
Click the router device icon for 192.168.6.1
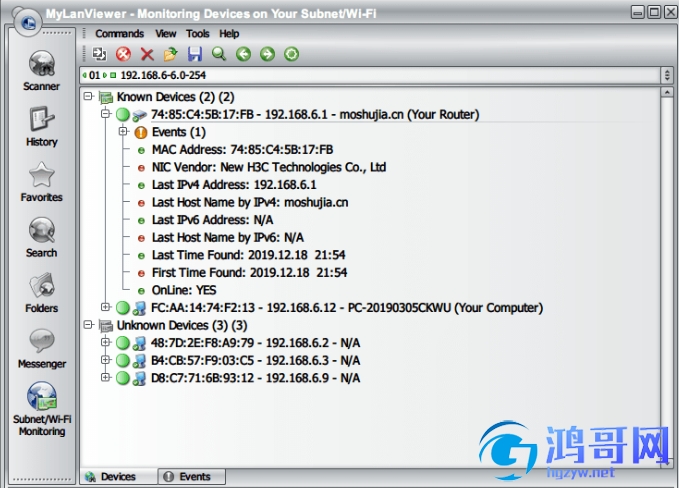pos(139,115)
